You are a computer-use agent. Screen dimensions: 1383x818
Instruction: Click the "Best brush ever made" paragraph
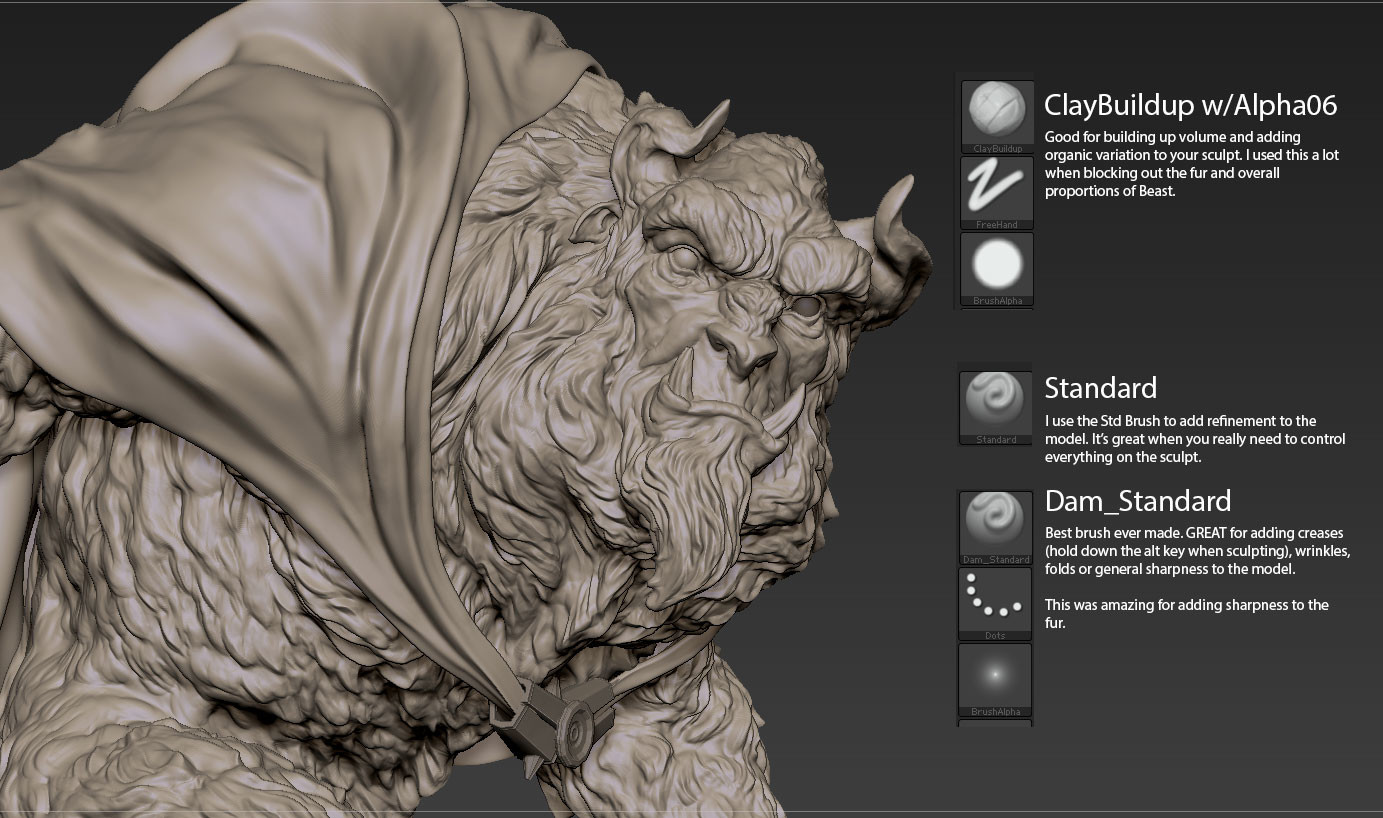(x=1197, y=551)
